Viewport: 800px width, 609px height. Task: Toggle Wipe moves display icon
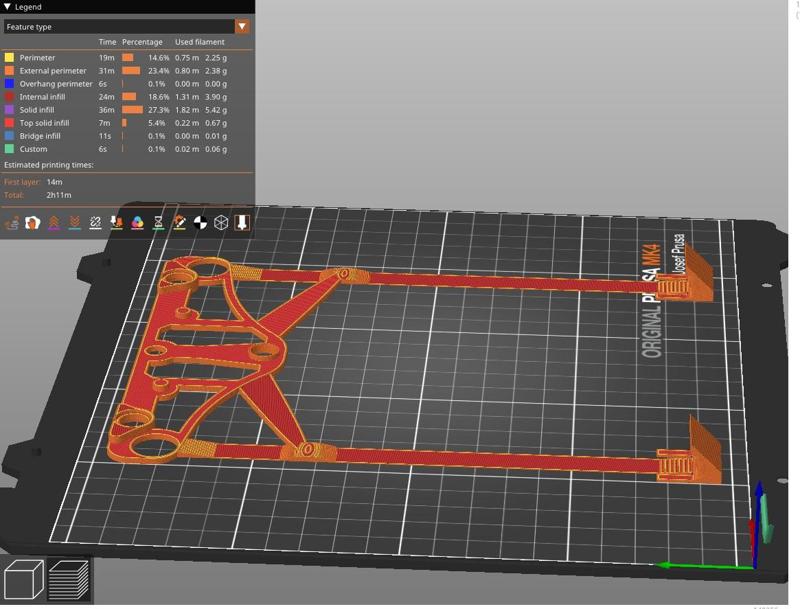pyautogui.click(x=33, y=223)
